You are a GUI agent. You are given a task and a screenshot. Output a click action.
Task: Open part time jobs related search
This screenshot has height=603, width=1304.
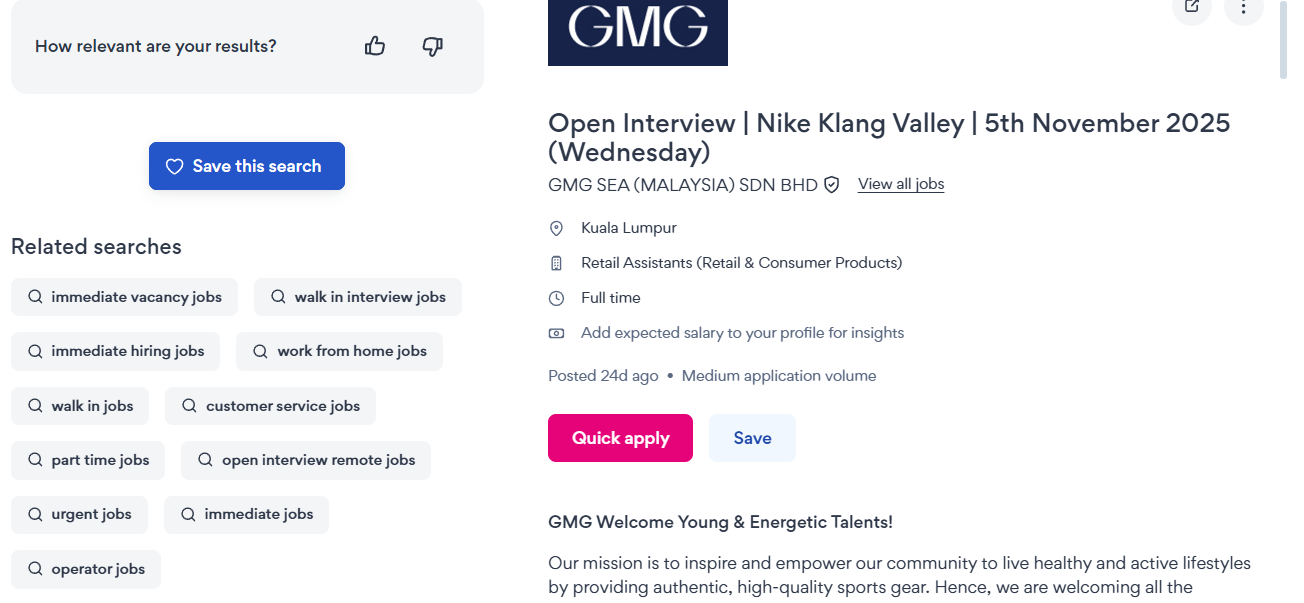(x=88, y=460)
